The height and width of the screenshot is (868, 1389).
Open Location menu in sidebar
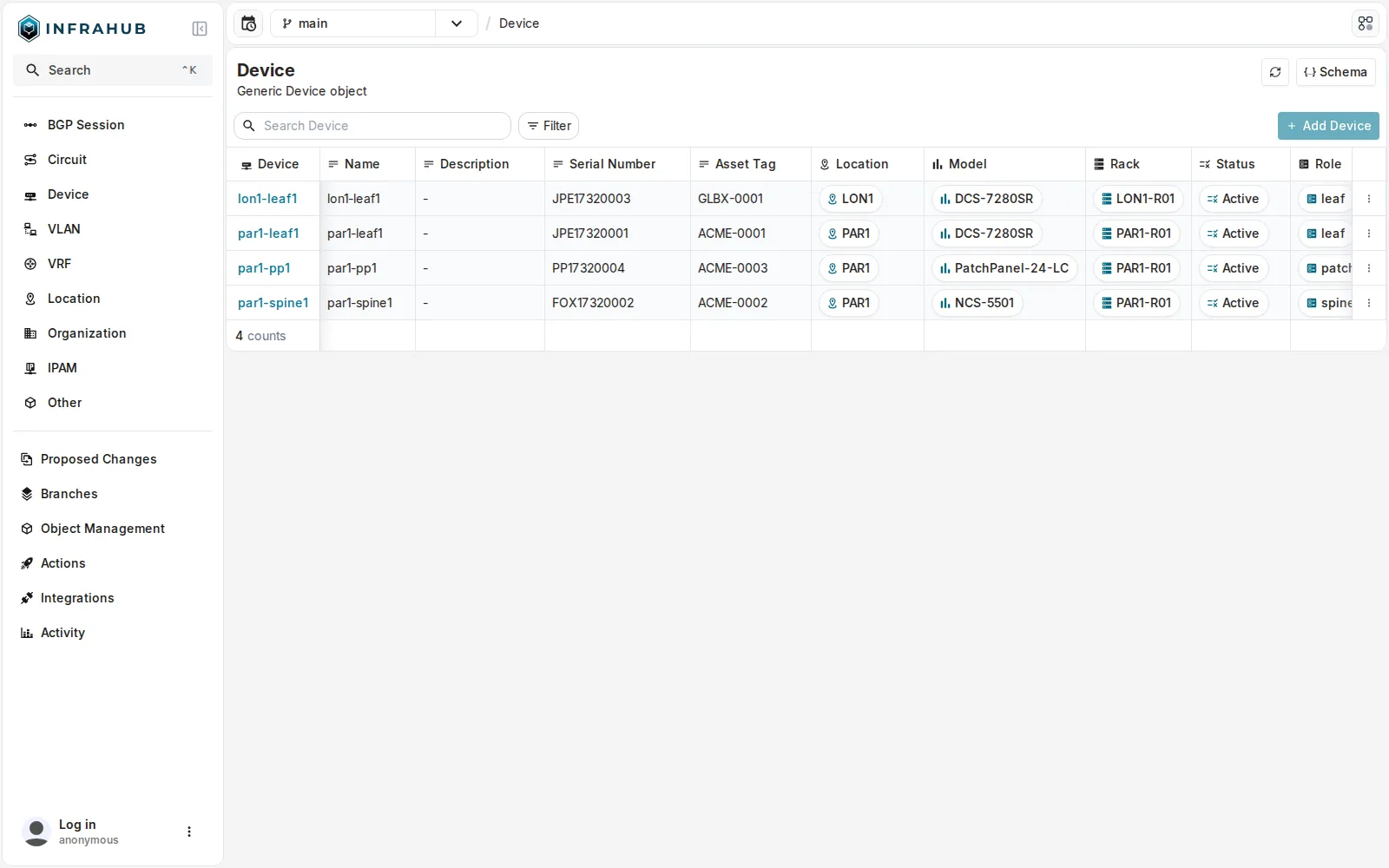coord(113,299)
